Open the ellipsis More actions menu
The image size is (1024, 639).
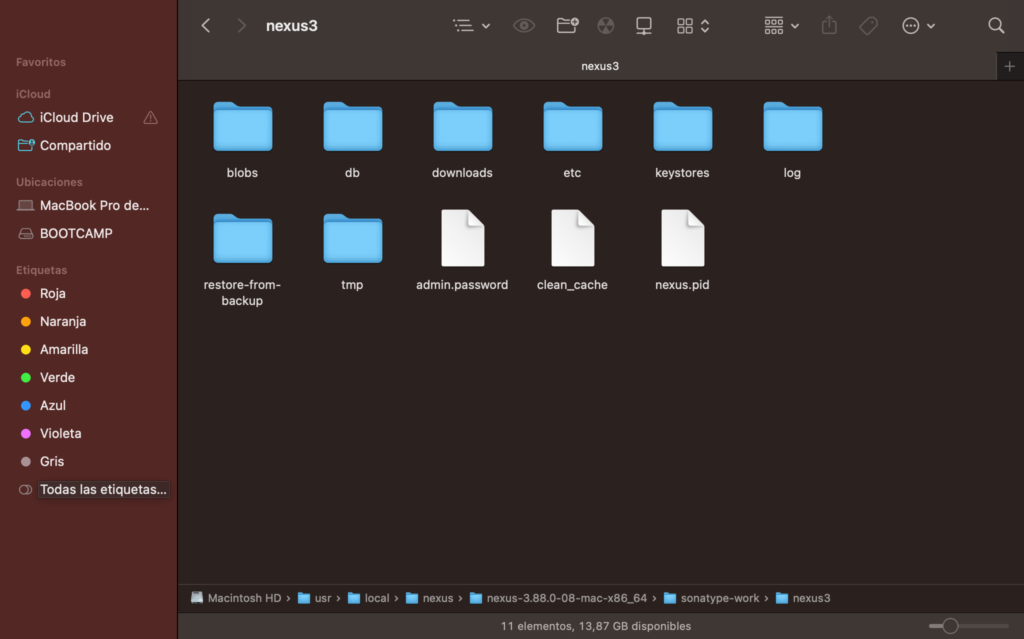[918, 26]
